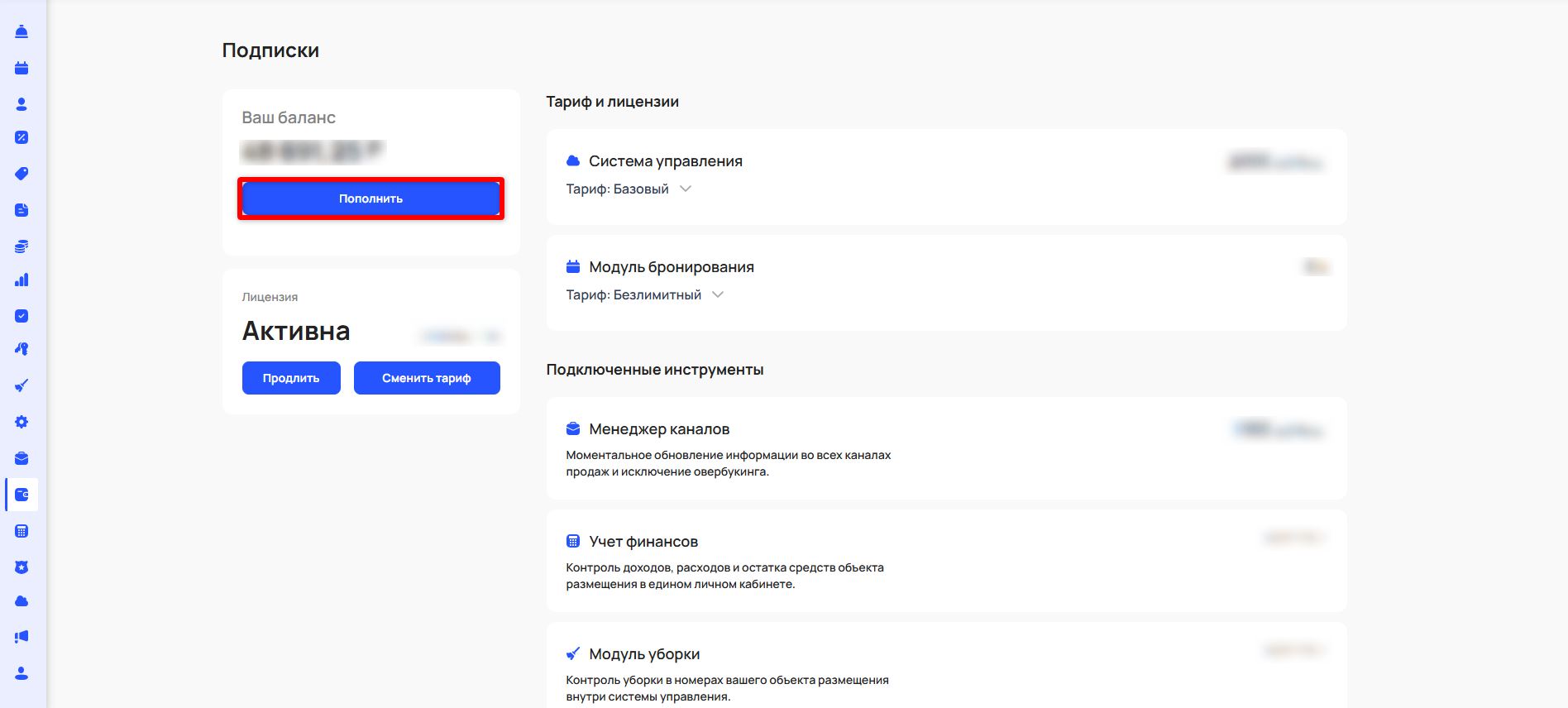
Task: Open the calculator icon in sidebar
Action: pyautogui.click(x=22, y=531)
